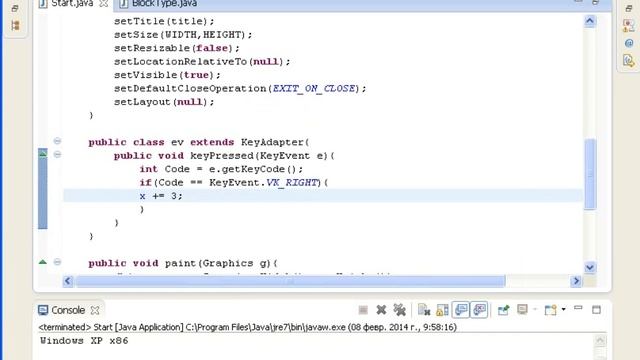Close the Start.java editor tab
This screenshot has height=360, width=640.
(104, 4)
